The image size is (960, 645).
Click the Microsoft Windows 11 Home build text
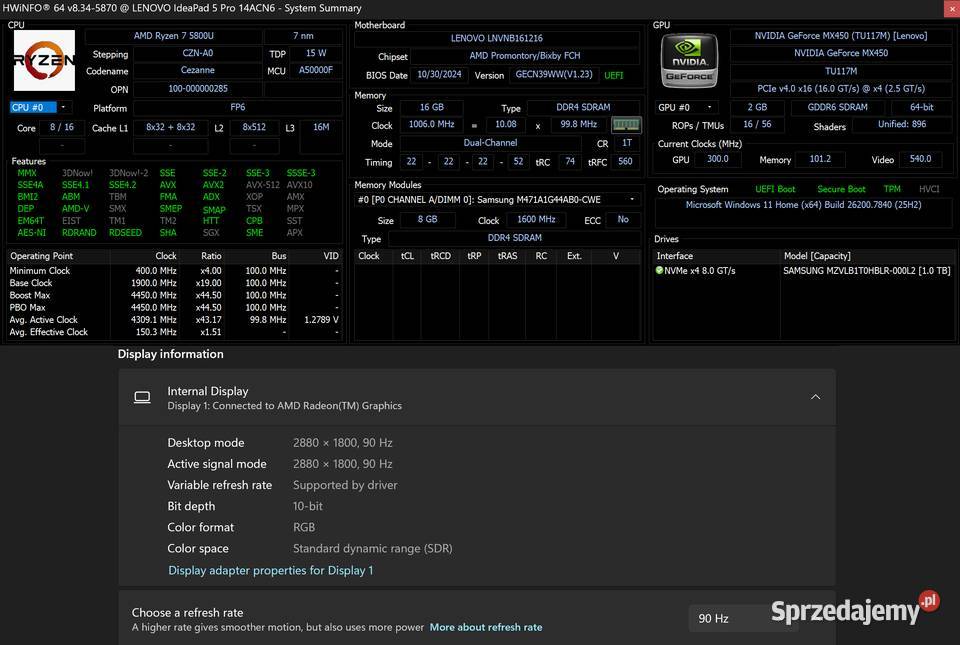[x=803, y=205]
